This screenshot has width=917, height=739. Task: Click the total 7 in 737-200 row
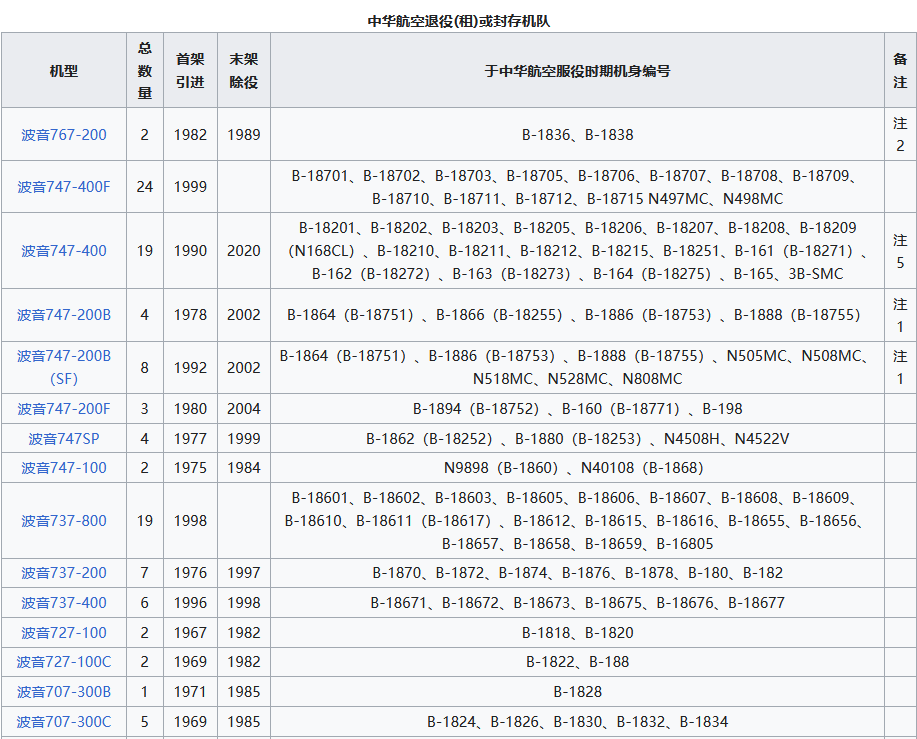pyautogui.click(x=145, y=572)
